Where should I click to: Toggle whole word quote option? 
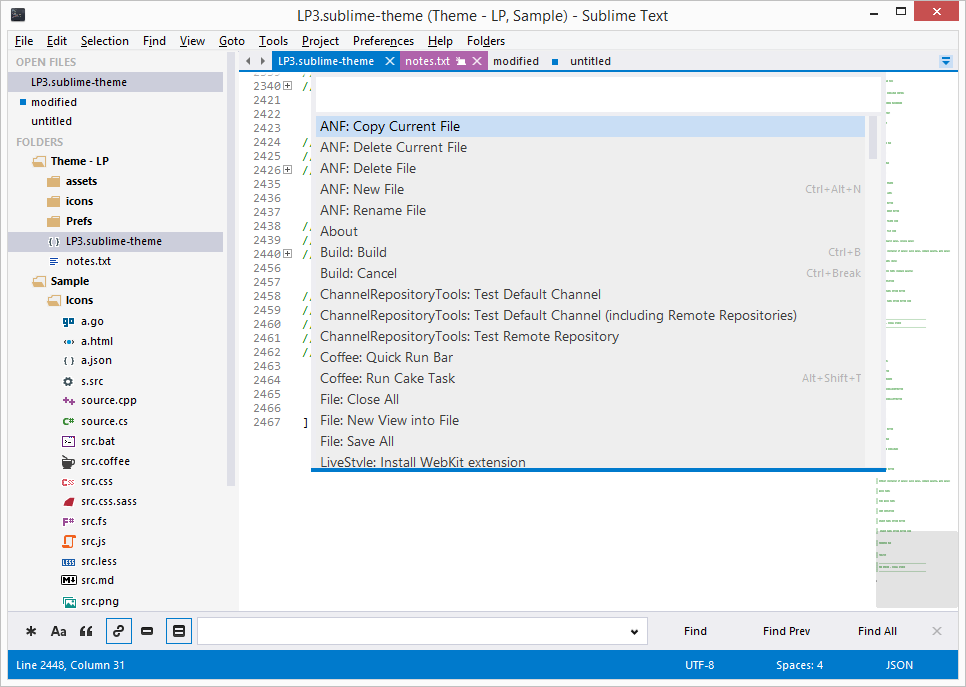click(x=86, y=631)
